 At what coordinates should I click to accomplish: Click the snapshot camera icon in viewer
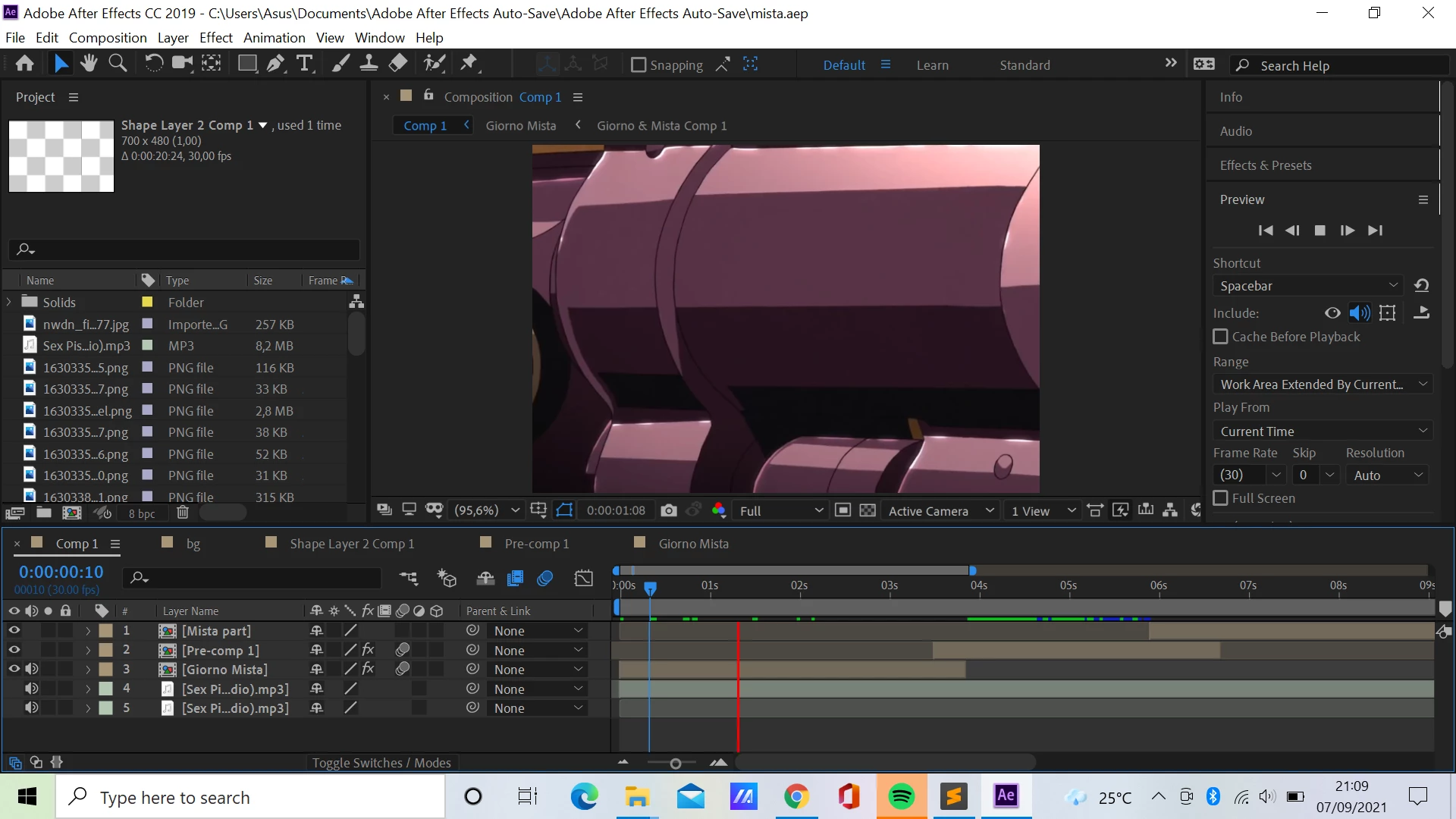(x=668, y=510)
